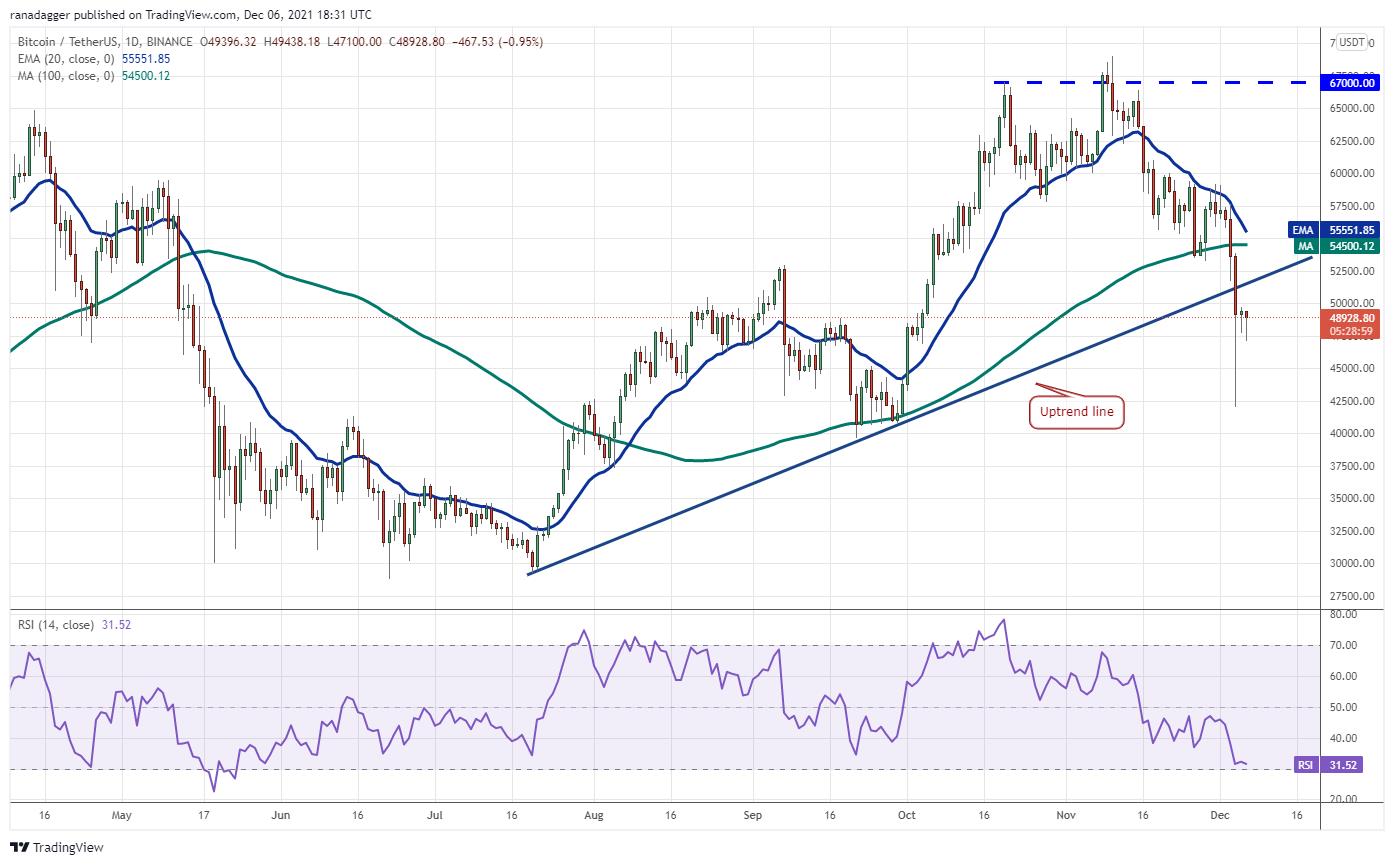Click the 50.00 RSI axis label

[1343, 708]
